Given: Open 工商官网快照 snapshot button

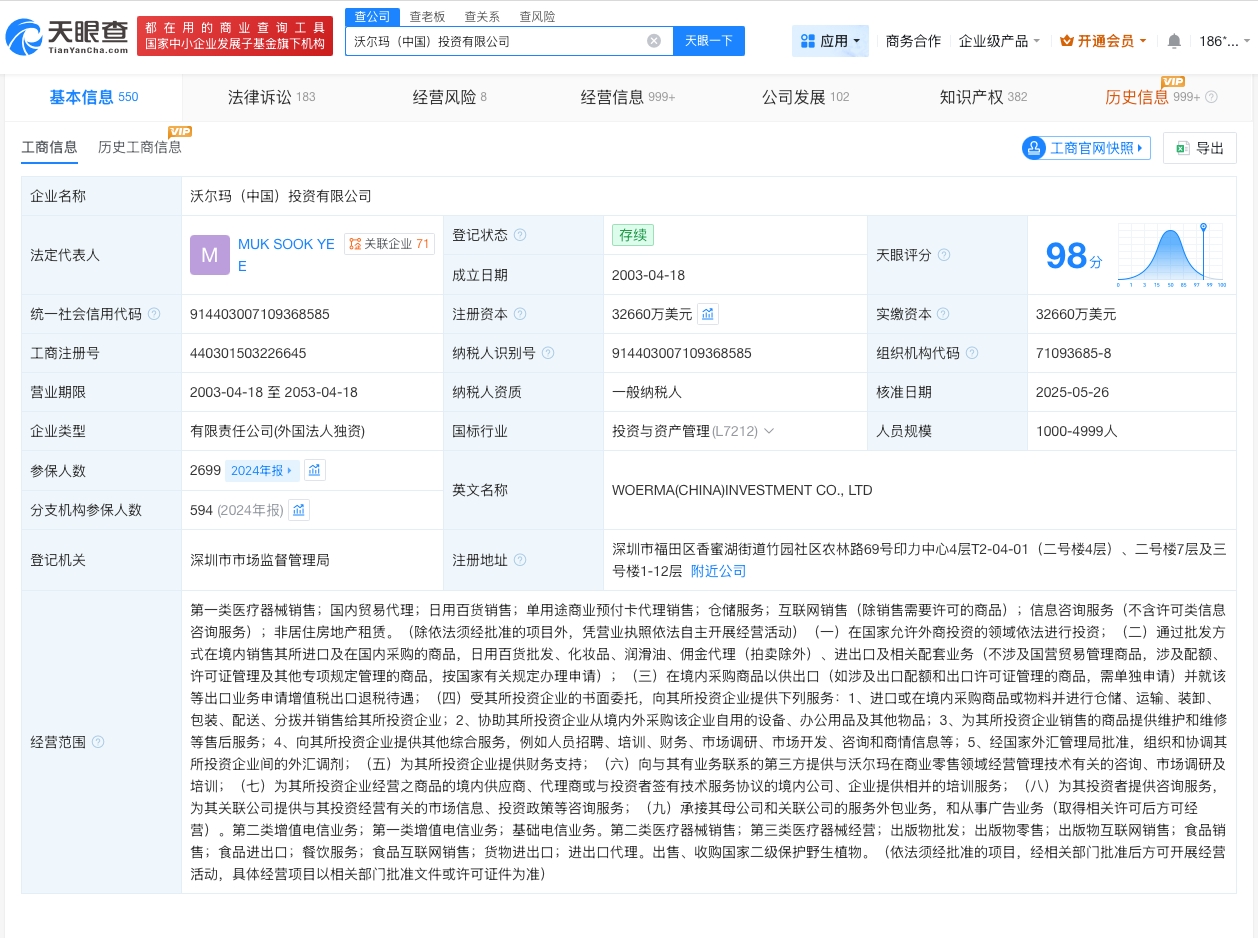Looking at the screenshot, I should point(1086,148).
